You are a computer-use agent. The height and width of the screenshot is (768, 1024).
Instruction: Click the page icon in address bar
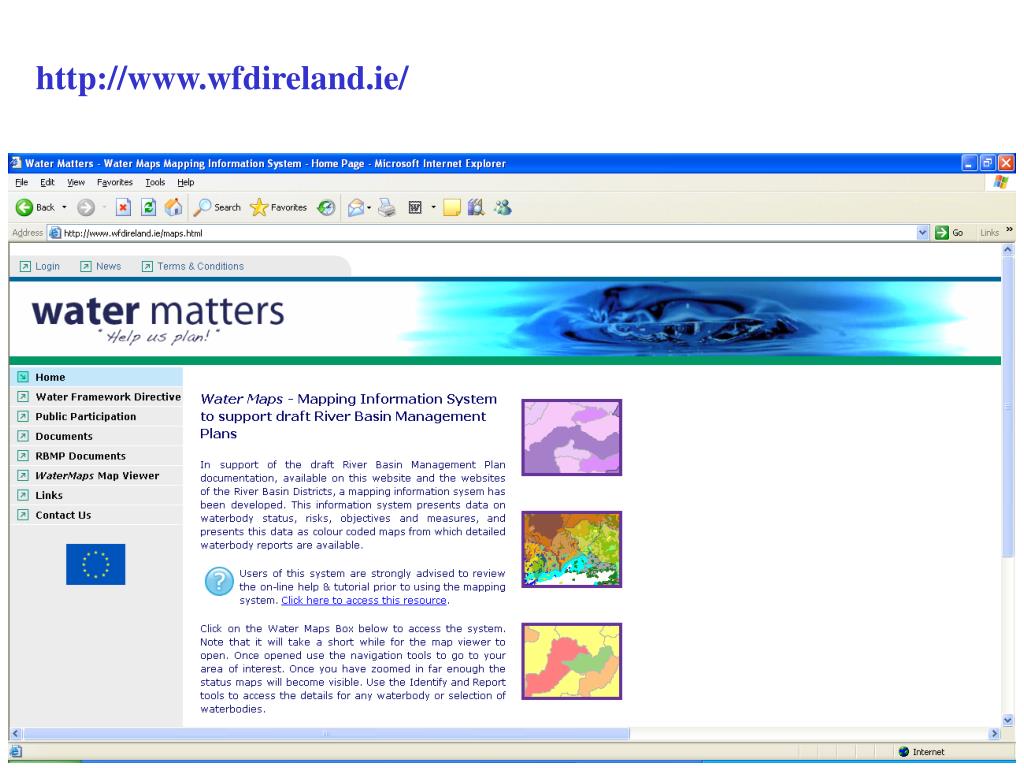pyautogui.click(x=56, y=233)
